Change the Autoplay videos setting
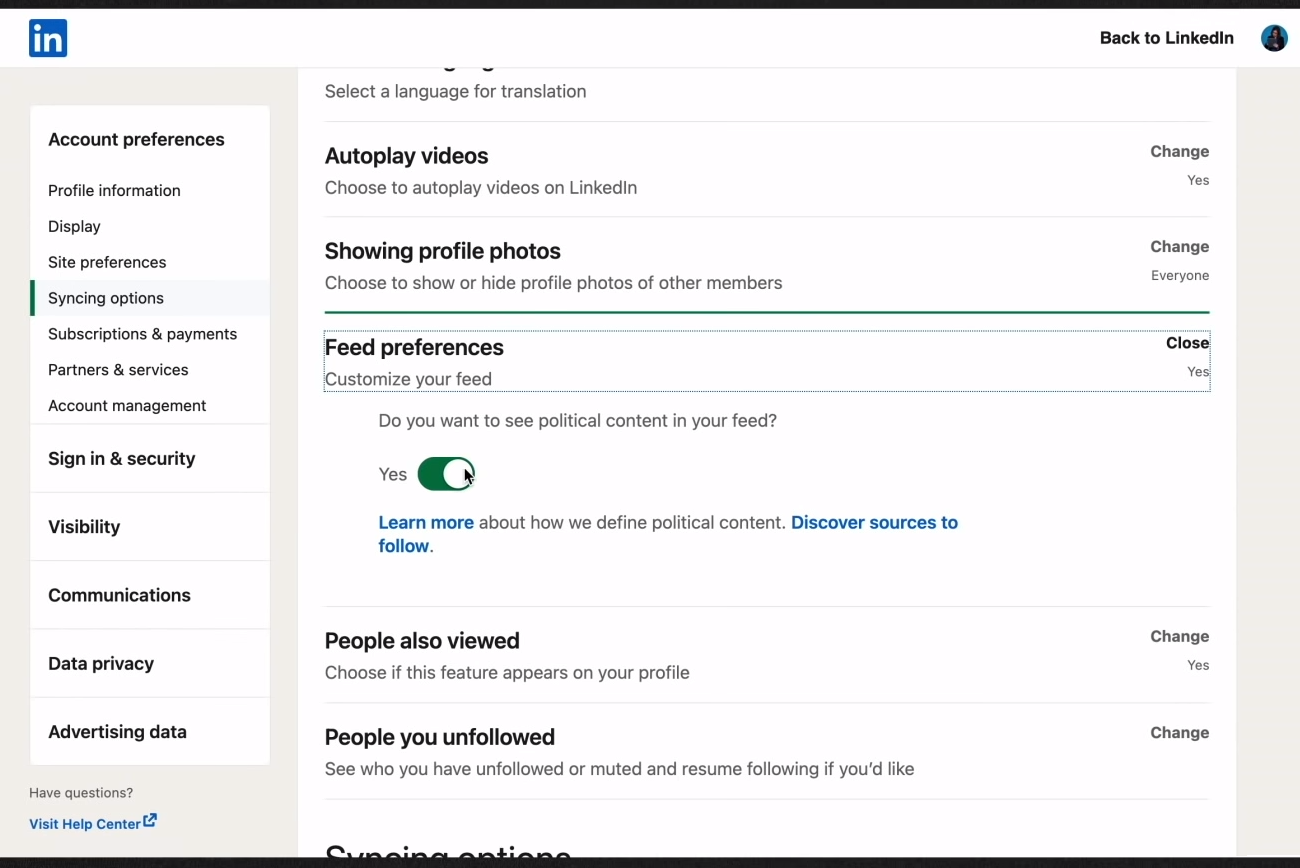The height and width of the screenshot is (868, 1300). click(x=1179, y=152)
